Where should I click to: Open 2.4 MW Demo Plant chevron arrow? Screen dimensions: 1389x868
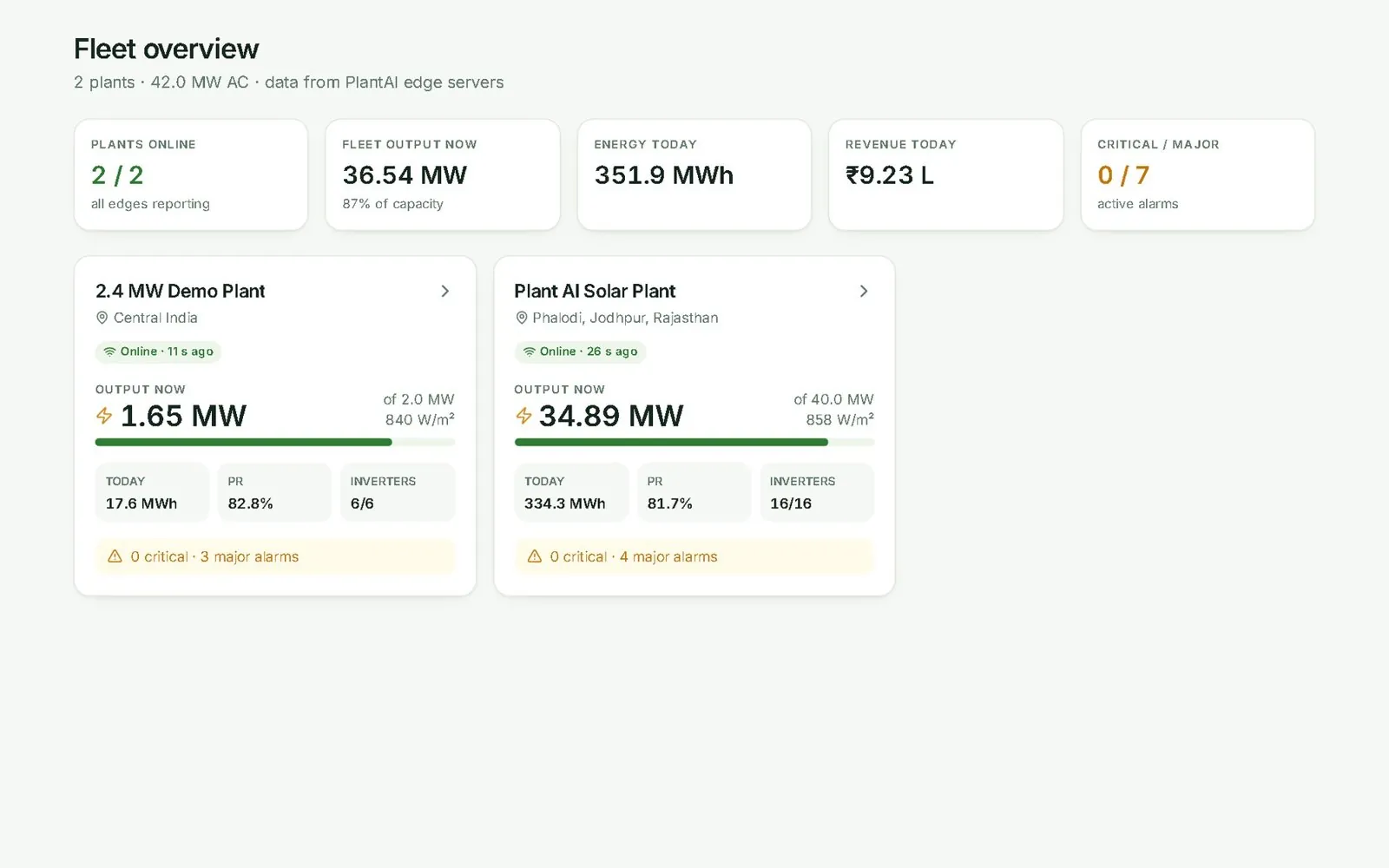445,292
